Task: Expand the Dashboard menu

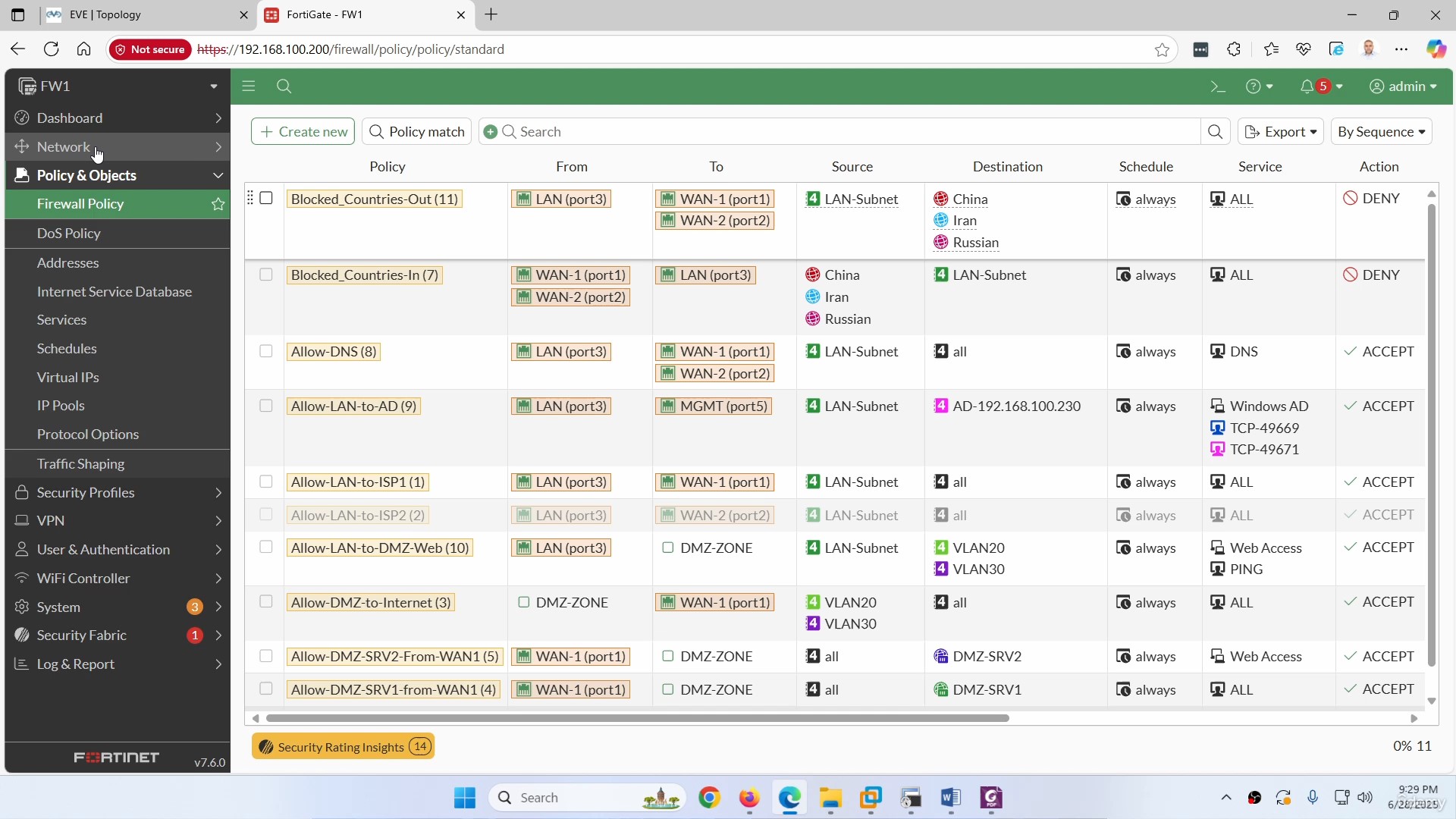Action: [x=118, y=118]
